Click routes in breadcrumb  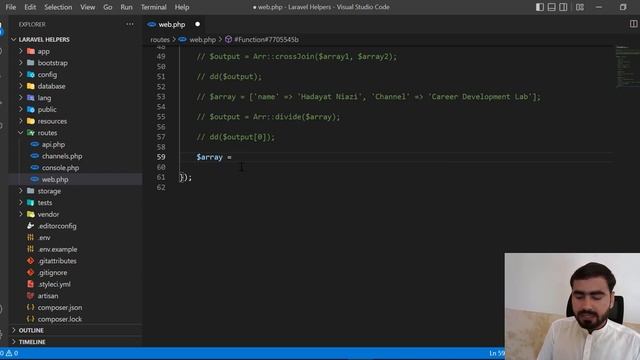click(160, 40)
